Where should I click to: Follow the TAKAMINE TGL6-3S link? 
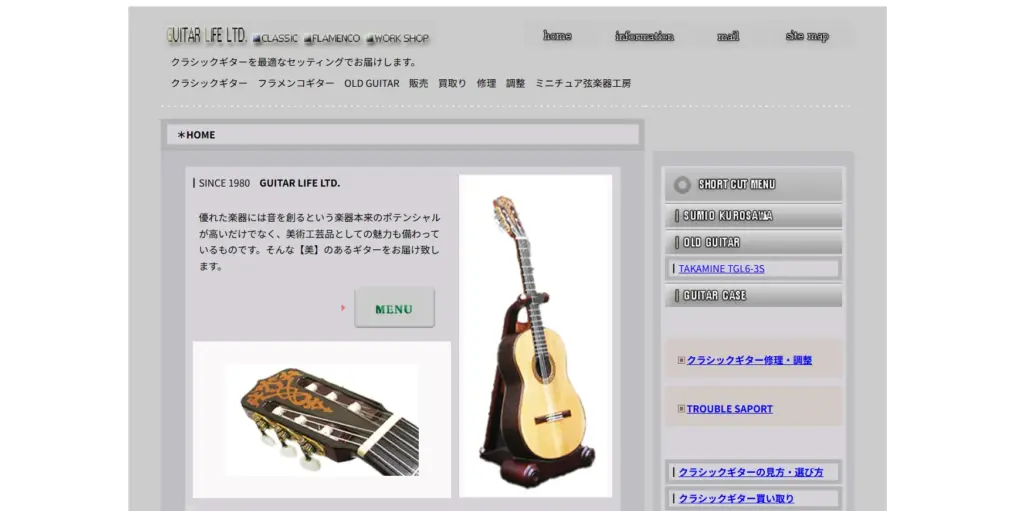(721, 269)
